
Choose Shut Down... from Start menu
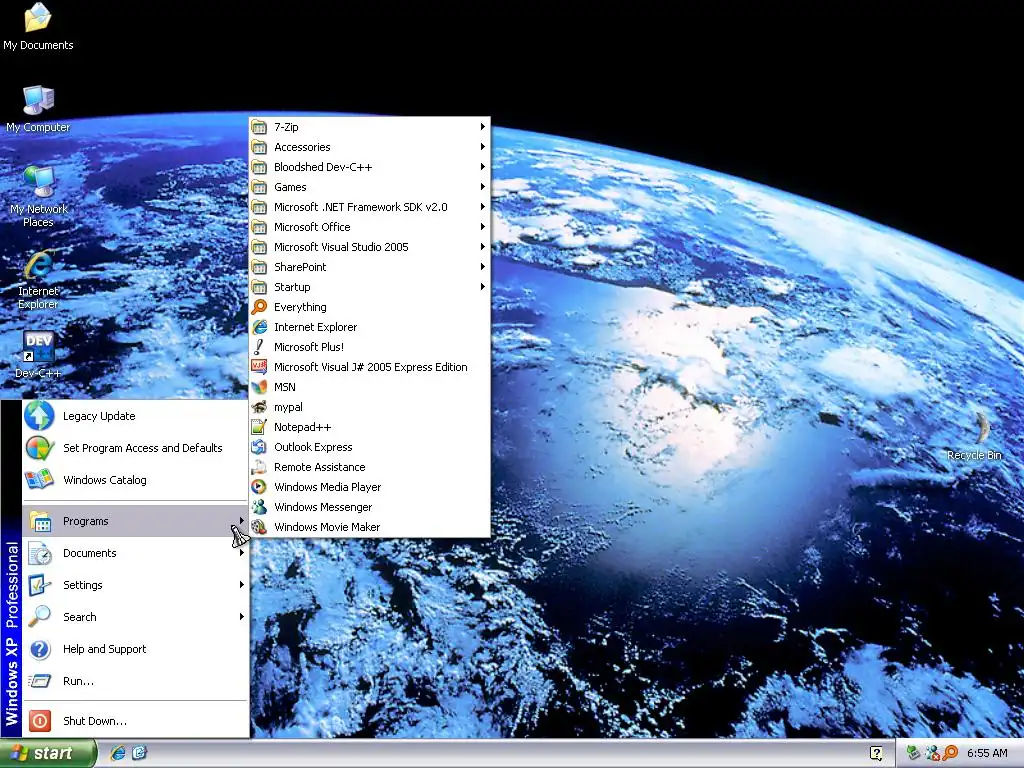135,721
